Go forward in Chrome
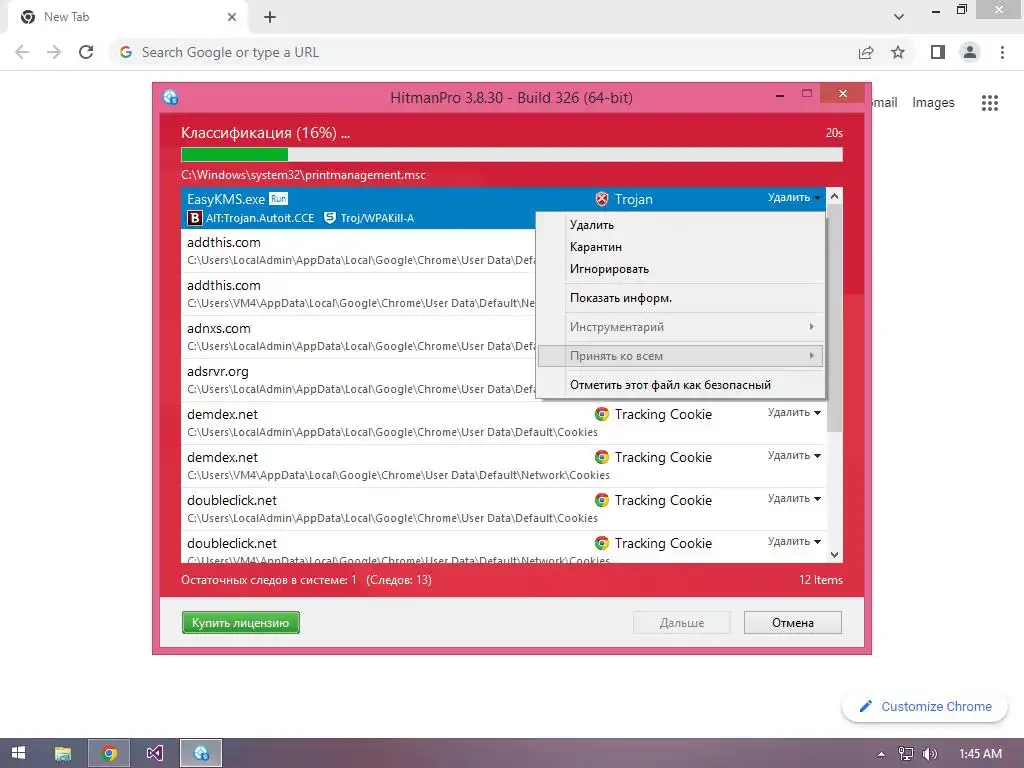Screen dimensions: 1024x768 54,52
